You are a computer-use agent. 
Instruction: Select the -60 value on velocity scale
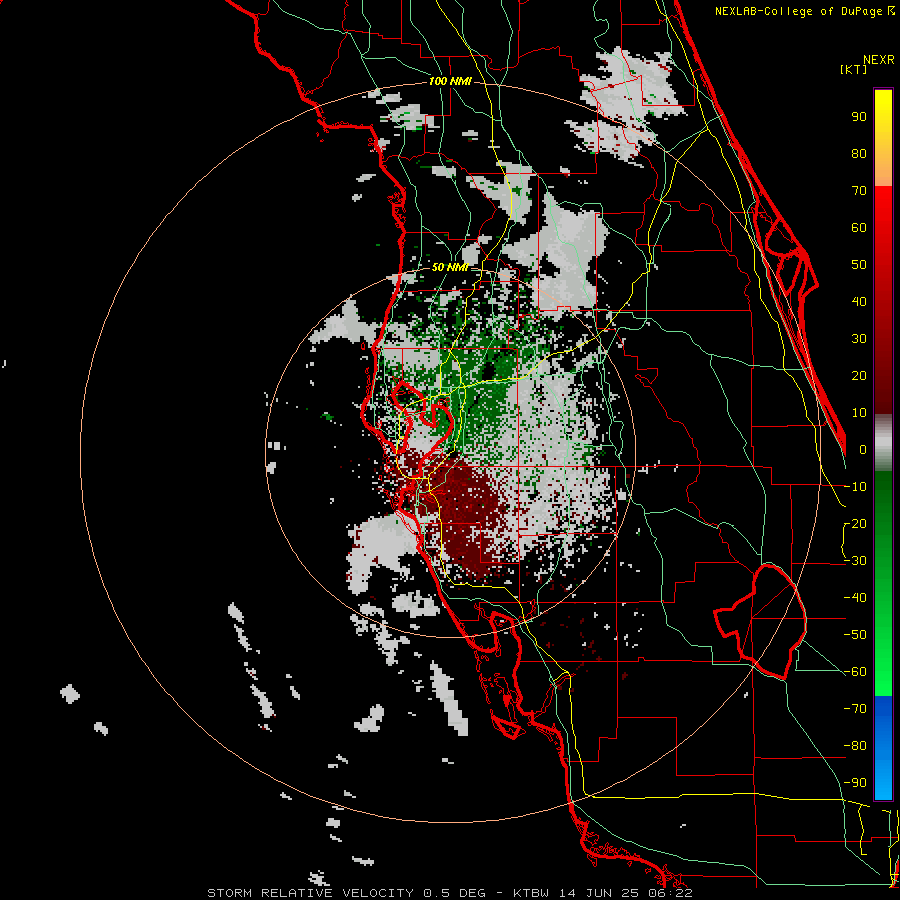point(855,672)
